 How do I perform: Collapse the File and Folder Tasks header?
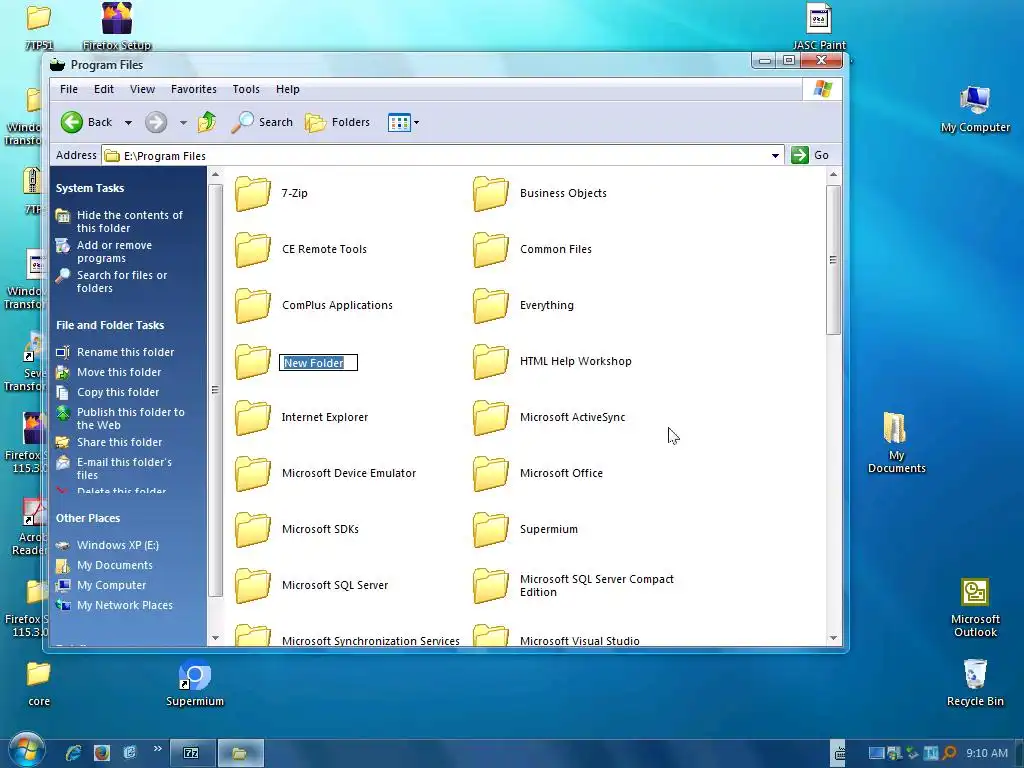coord(110,325)
